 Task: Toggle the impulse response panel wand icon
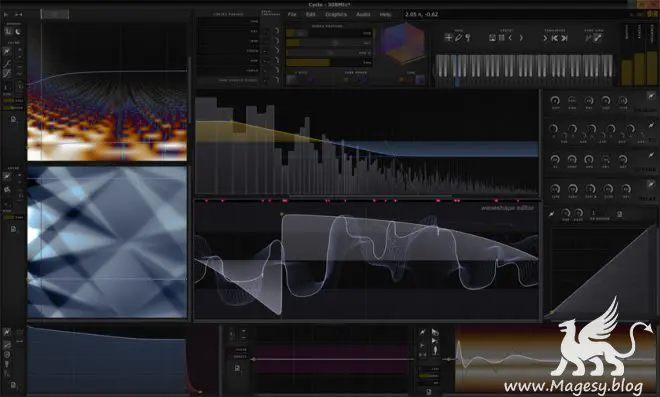click(x=423, y=333)
